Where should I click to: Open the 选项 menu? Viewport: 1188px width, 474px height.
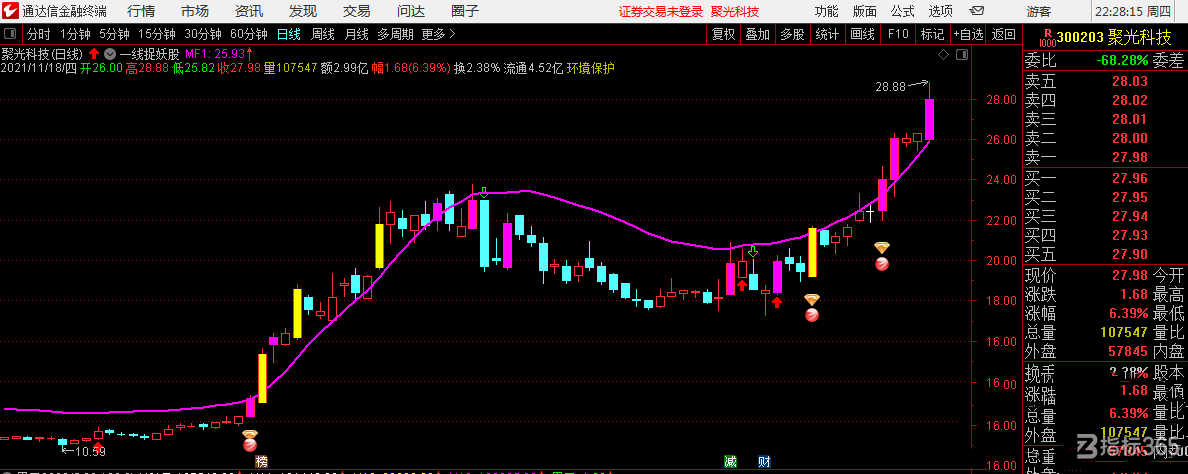pos(941,11)
